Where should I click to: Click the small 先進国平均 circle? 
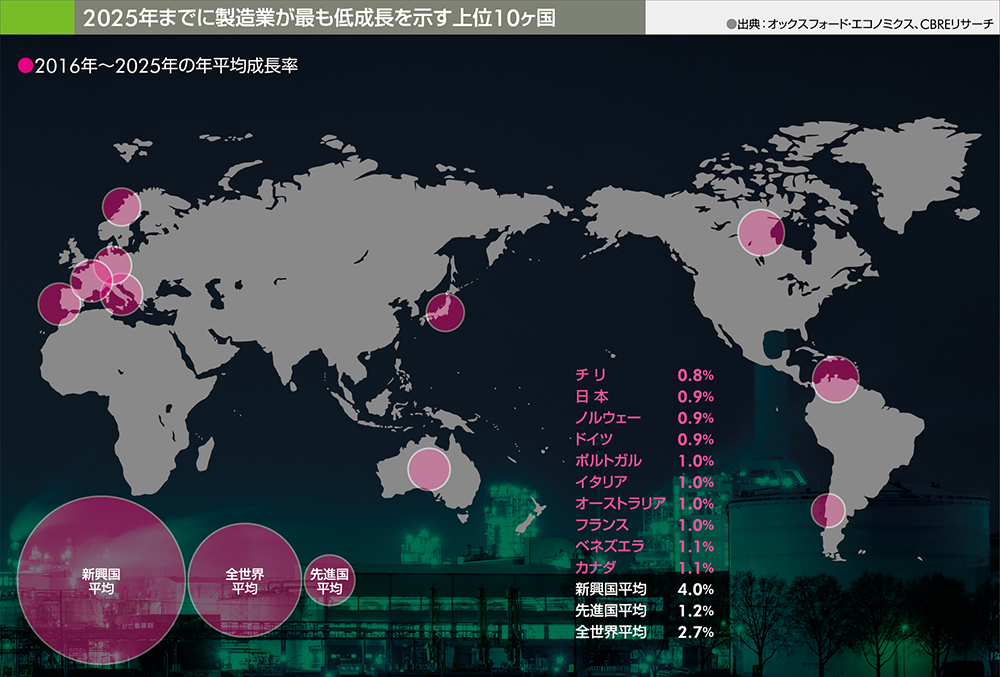329,581
